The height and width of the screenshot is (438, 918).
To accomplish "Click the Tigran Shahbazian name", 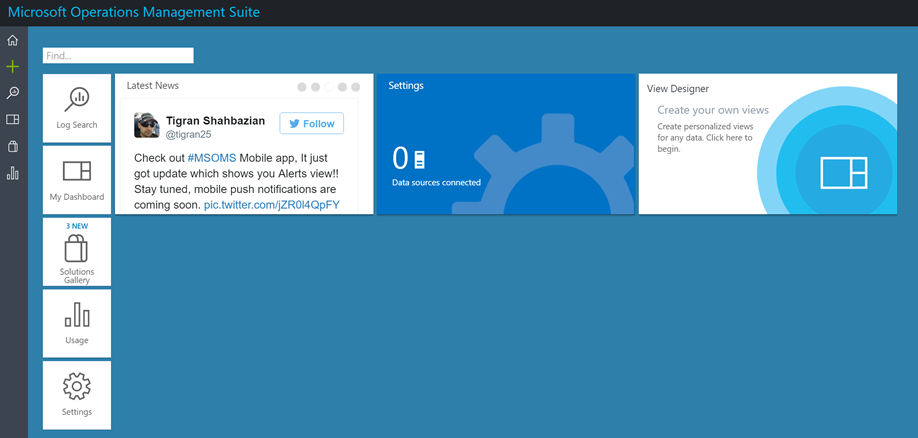I will (215, 121).
